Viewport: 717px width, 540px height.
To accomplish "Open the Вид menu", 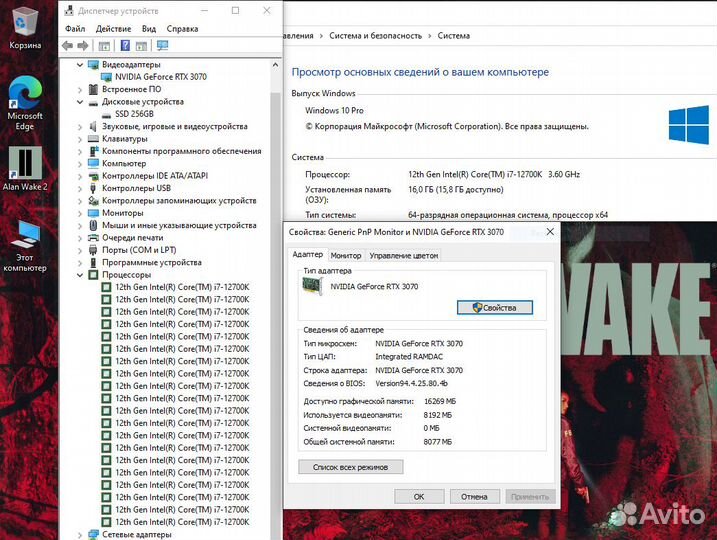I will coord(149,29).
